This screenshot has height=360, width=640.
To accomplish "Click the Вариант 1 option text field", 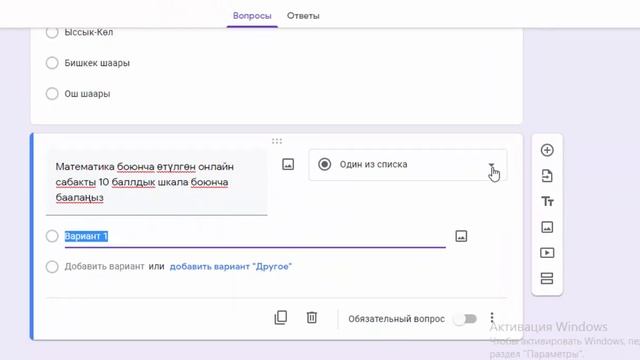I will click(255, 236).
